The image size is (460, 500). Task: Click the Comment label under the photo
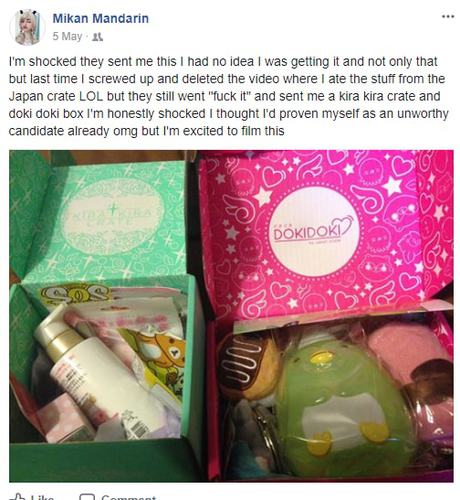pos(129,497)
